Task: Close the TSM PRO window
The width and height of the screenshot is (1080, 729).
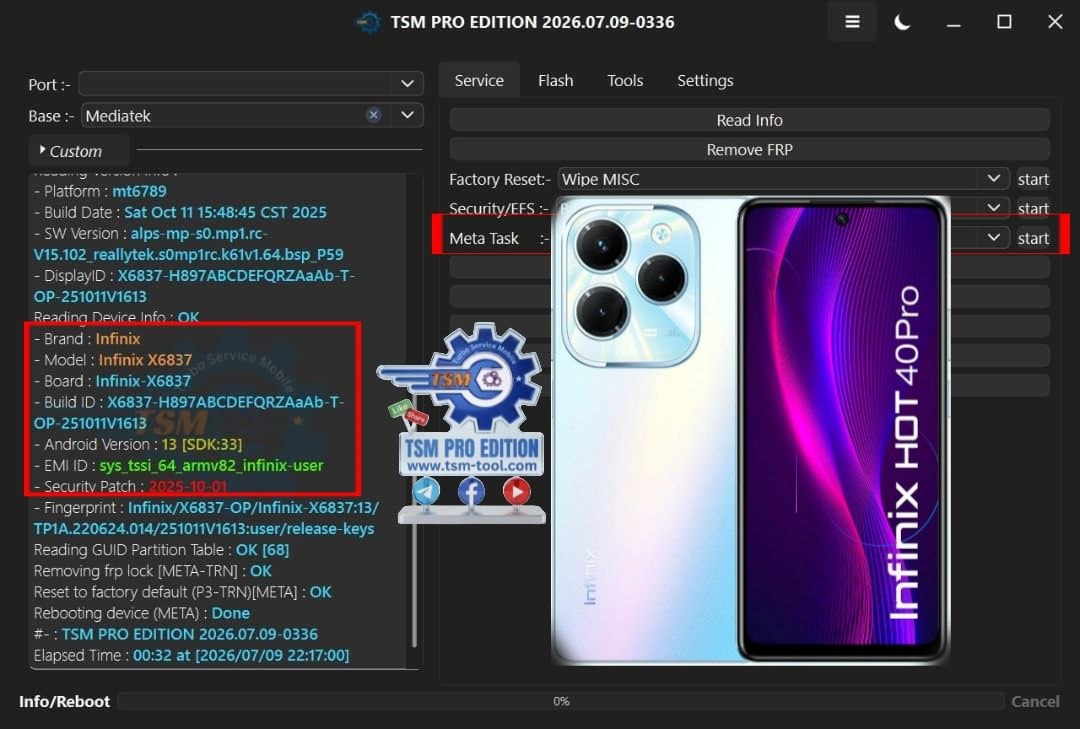Action: 1055,22
